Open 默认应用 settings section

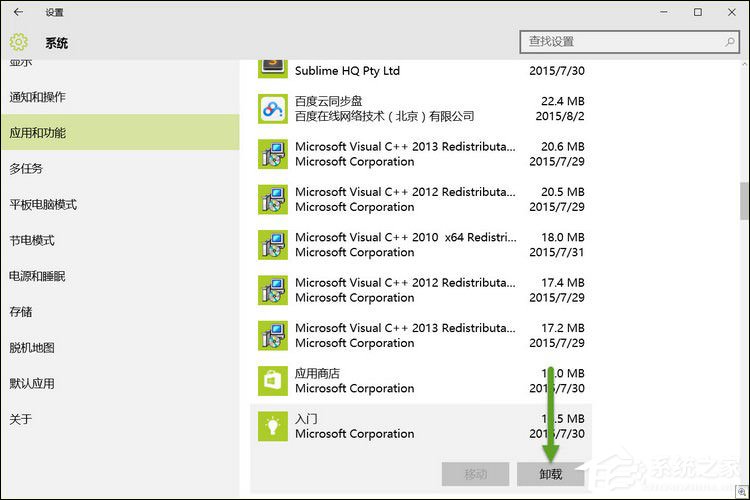[32, 383]
